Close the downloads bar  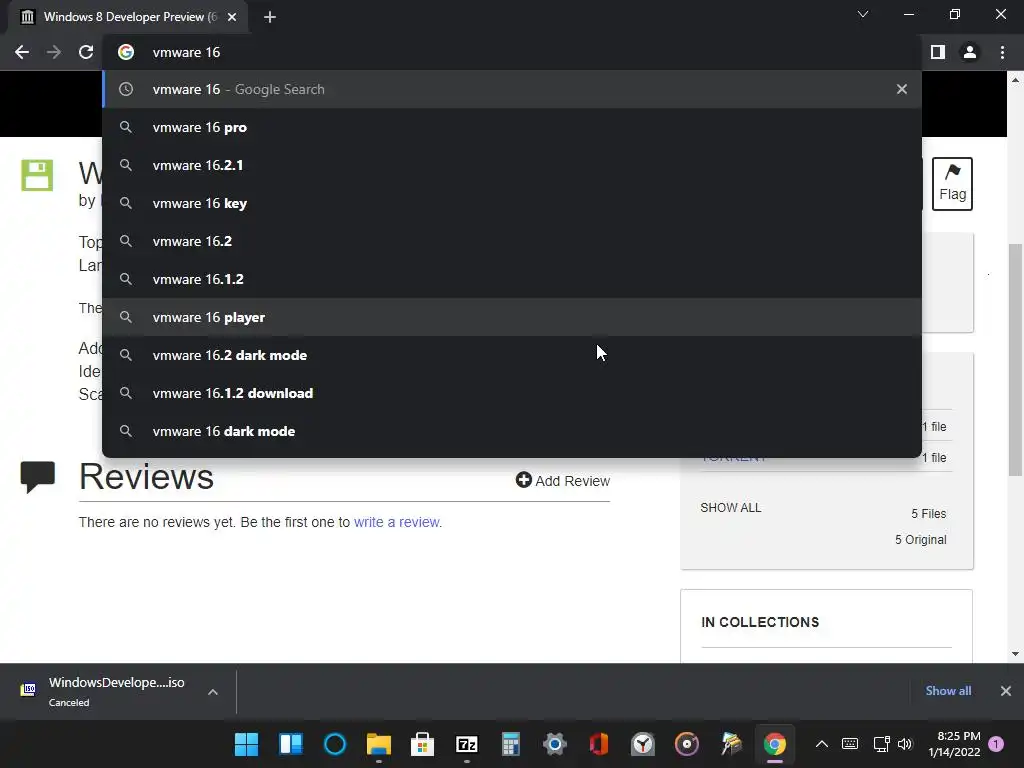coord(1006,690)
